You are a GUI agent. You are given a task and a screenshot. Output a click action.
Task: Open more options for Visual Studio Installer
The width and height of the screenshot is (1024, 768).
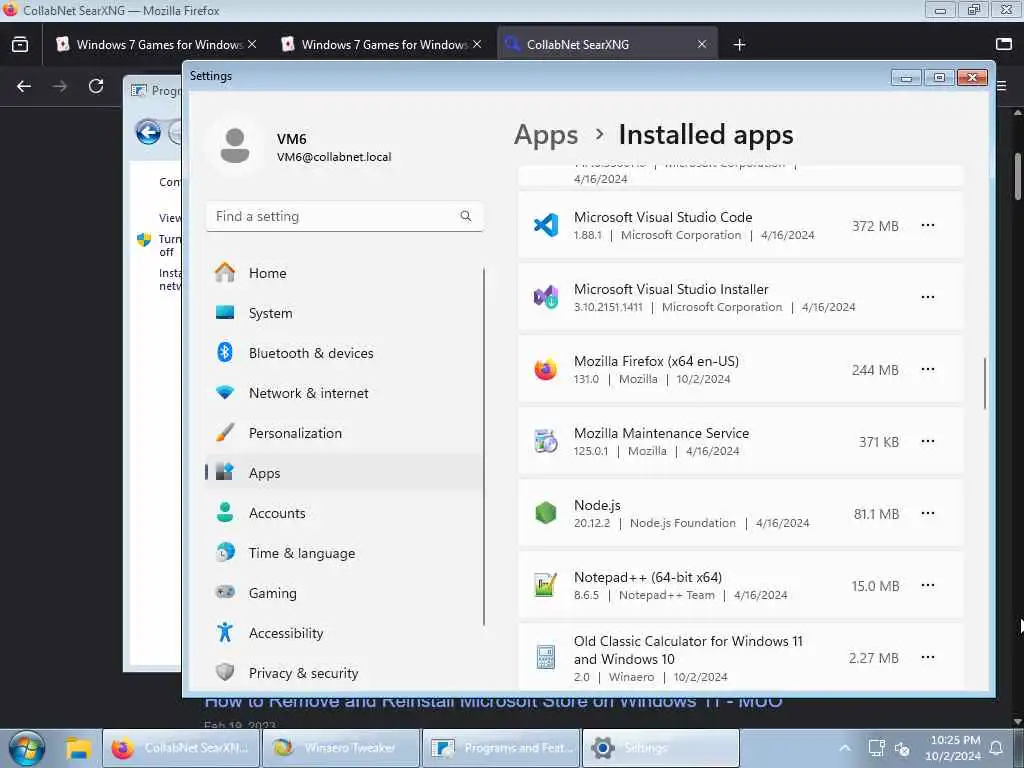[x=927, y=297]
